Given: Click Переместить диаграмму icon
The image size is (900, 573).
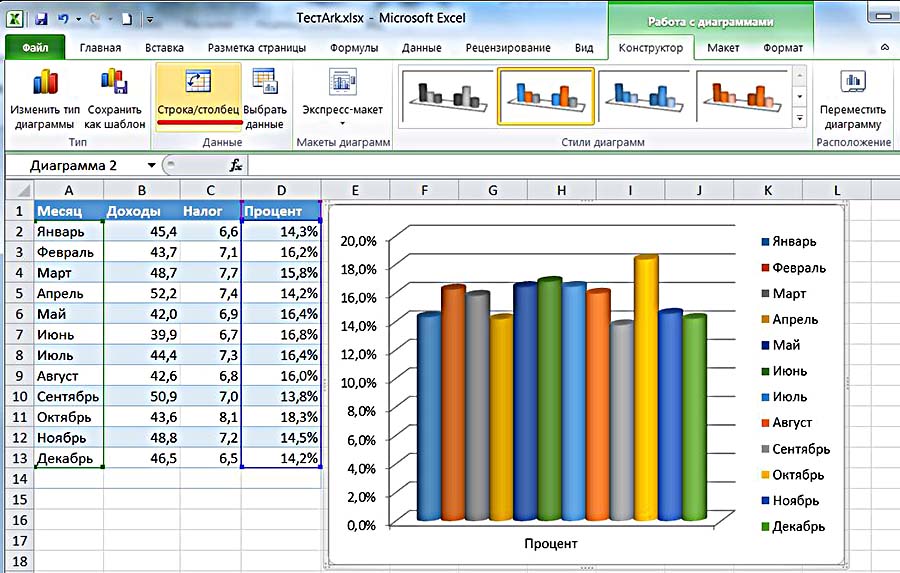Looking at the screenshot, I should 852,85.
